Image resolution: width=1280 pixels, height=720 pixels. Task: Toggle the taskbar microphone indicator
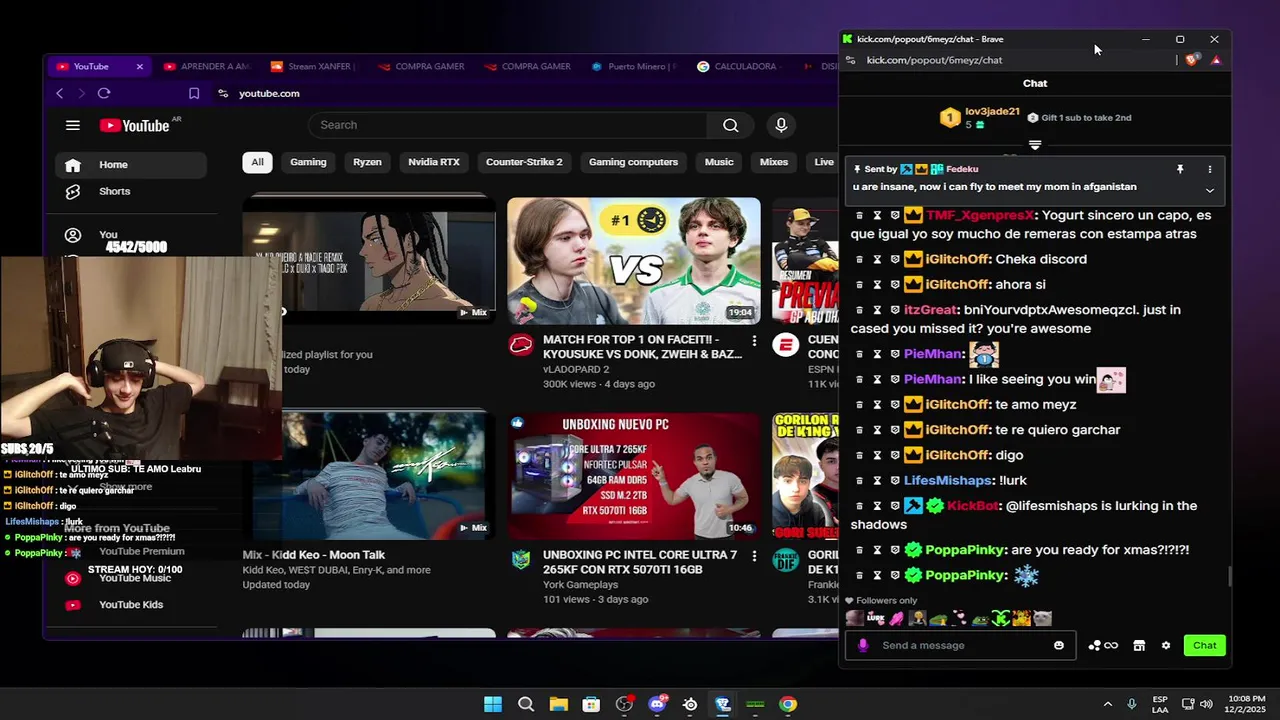1131,704
